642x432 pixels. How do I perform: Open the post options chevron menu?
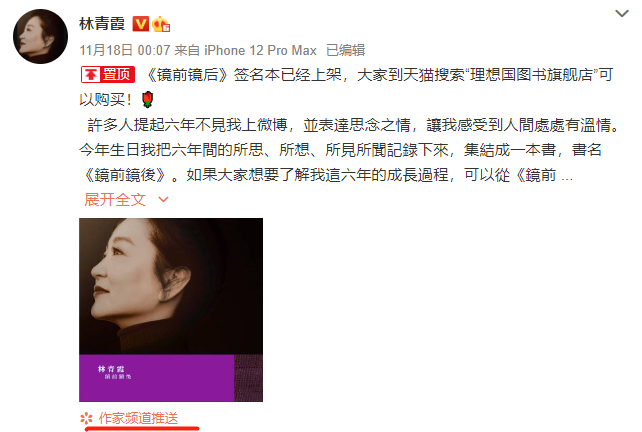click(622, 14)
